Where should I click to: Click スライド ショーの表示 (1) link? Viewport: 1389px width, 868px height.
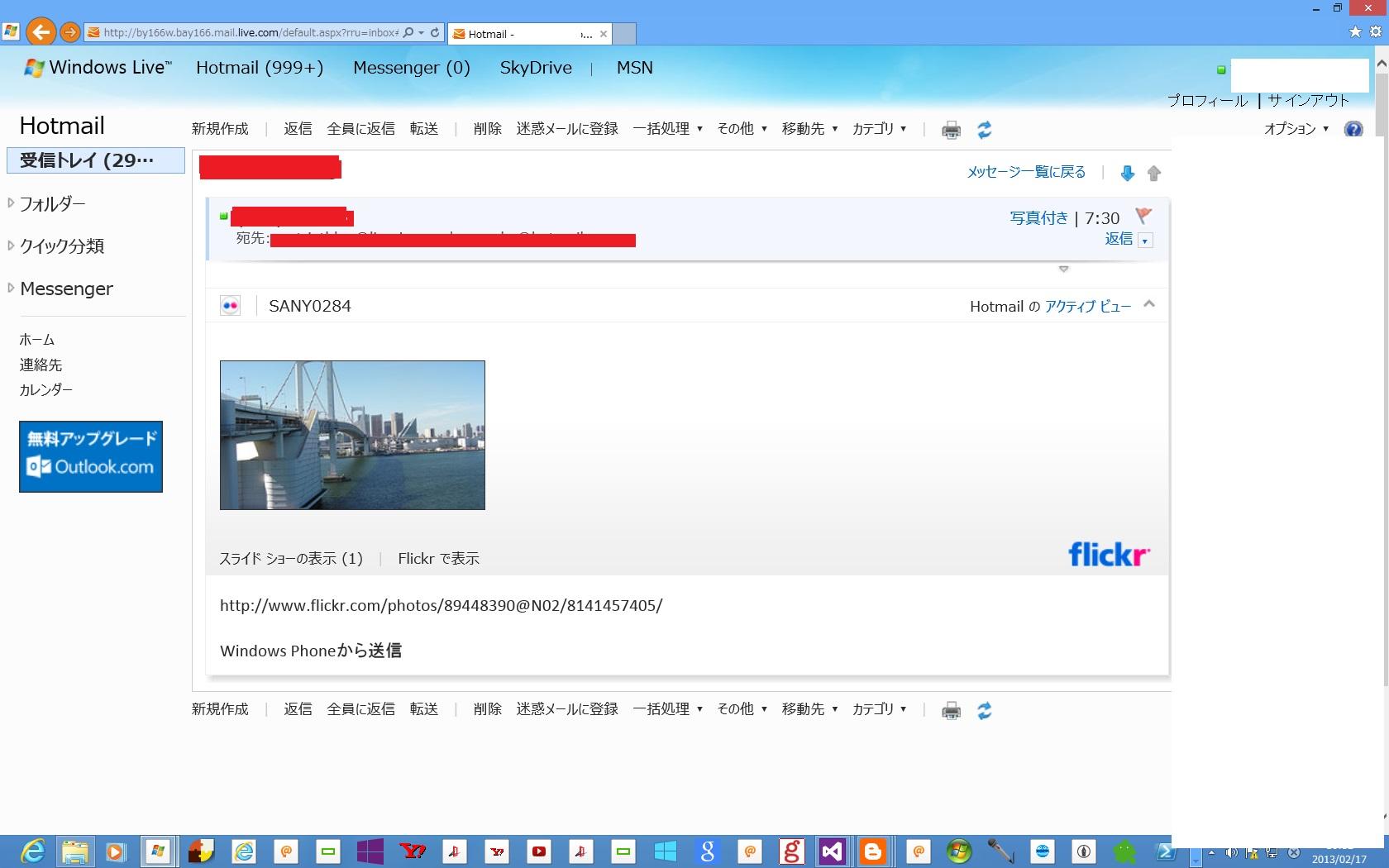pyautogui.click(x=291, y=559)
